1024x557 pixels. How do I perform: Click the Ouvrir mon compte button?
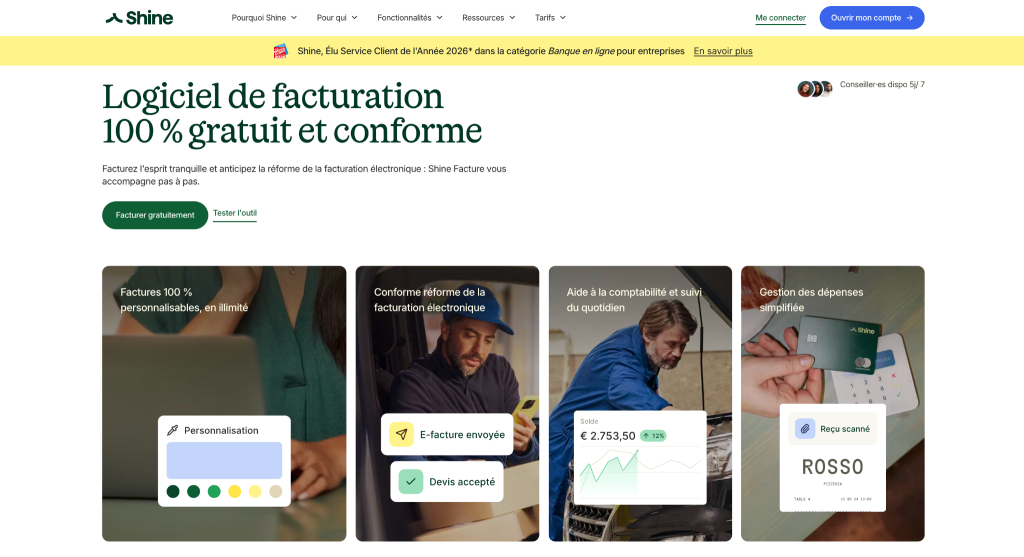pyautogui.click(x=872, y=18)
